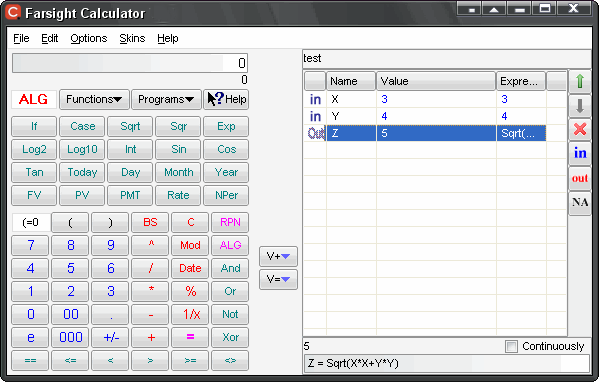This screenshot has height=382, width=599.
Task: Switch to ALG mode via magenta button
Action: coord(230,245)
